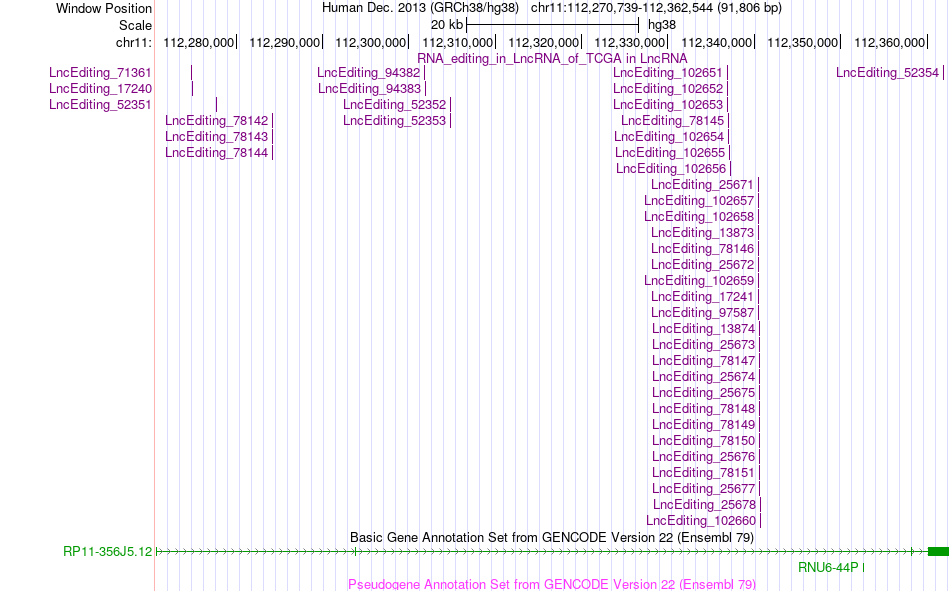Click the RP11-356J5.12 gene label

tap(108, 552)
